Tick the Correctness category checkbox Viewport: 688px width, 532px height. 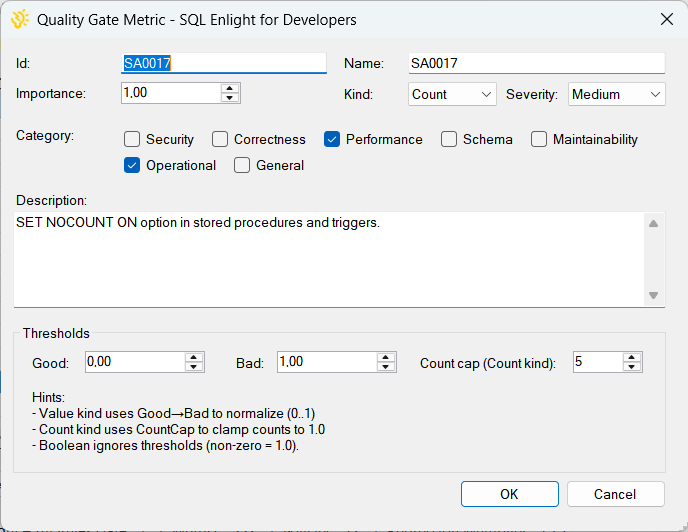pyautogui.click(x=220, y=139)
